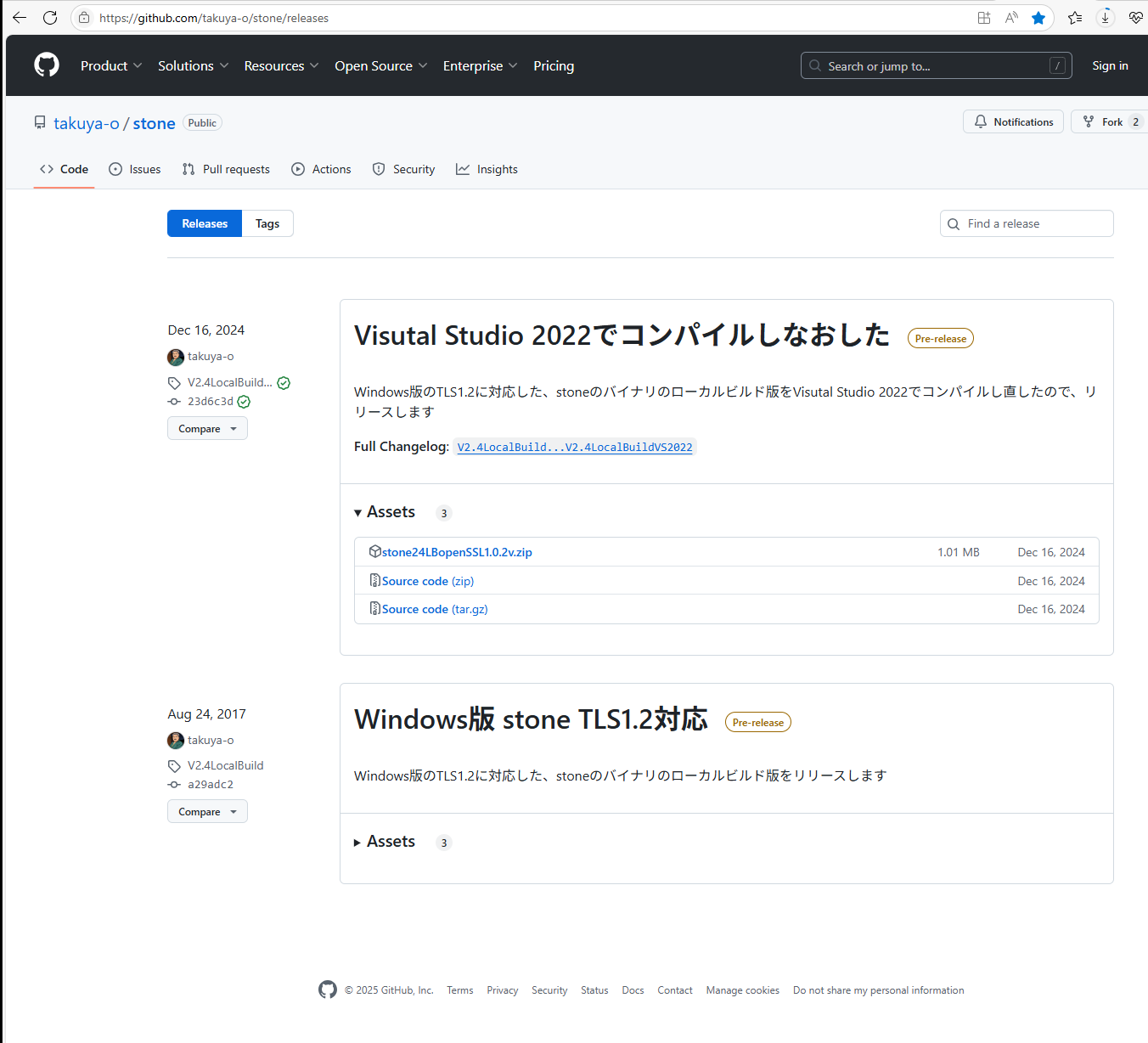Click the browser essentials heart icon

click(1135, 18)
